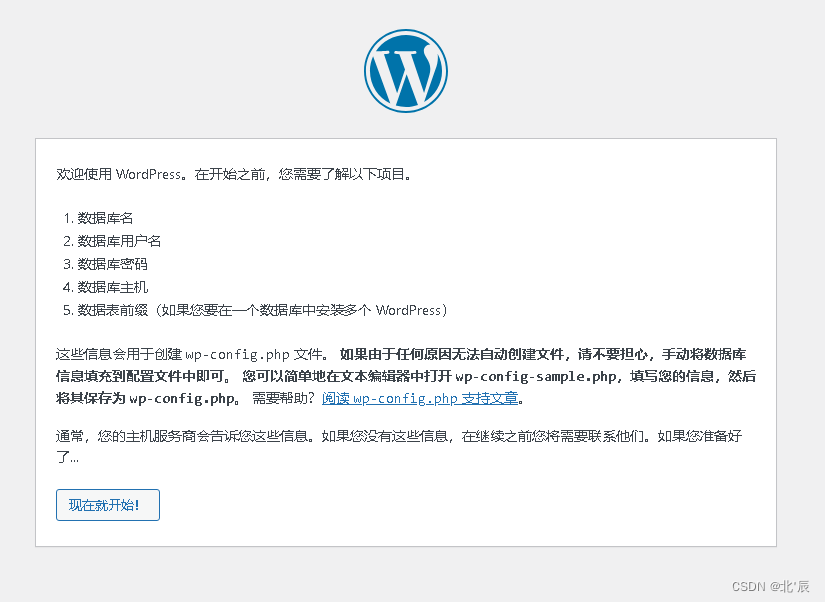Viewport: 825px width, 602px height.
Task: Click the 现在就开始! button
Action: (108, 505)
